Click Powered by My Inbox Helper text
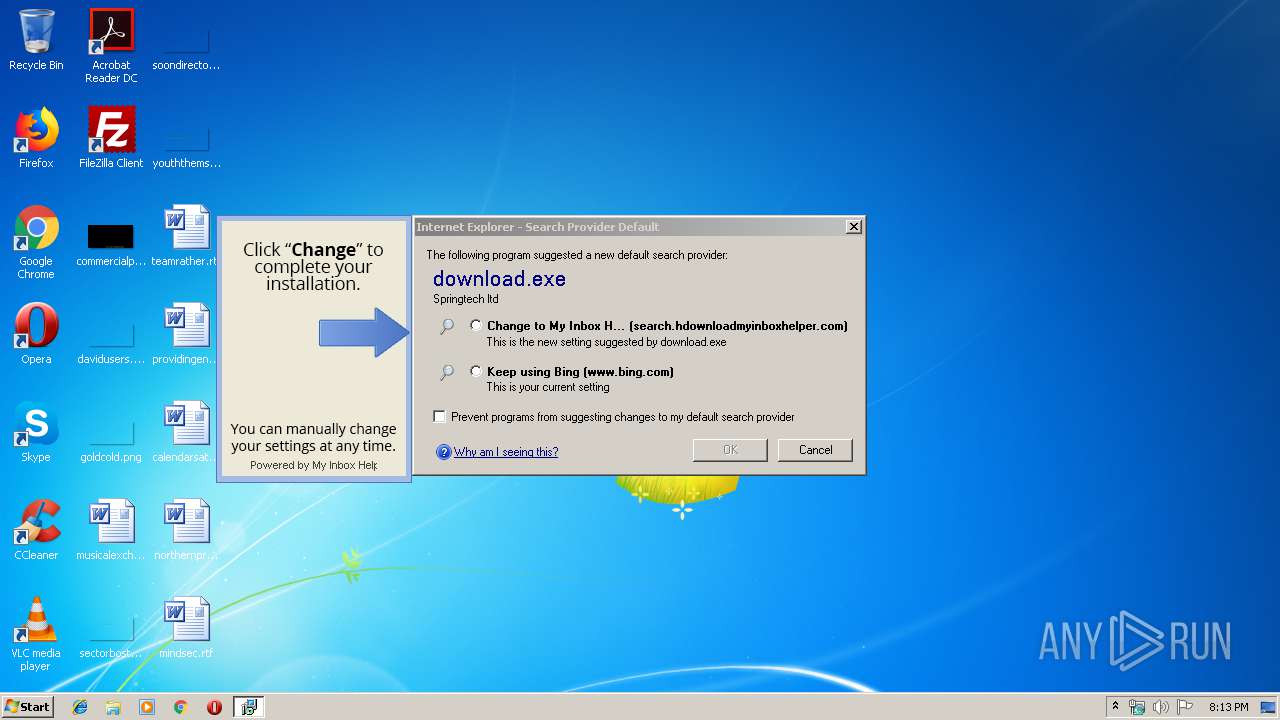 point(314,465)
